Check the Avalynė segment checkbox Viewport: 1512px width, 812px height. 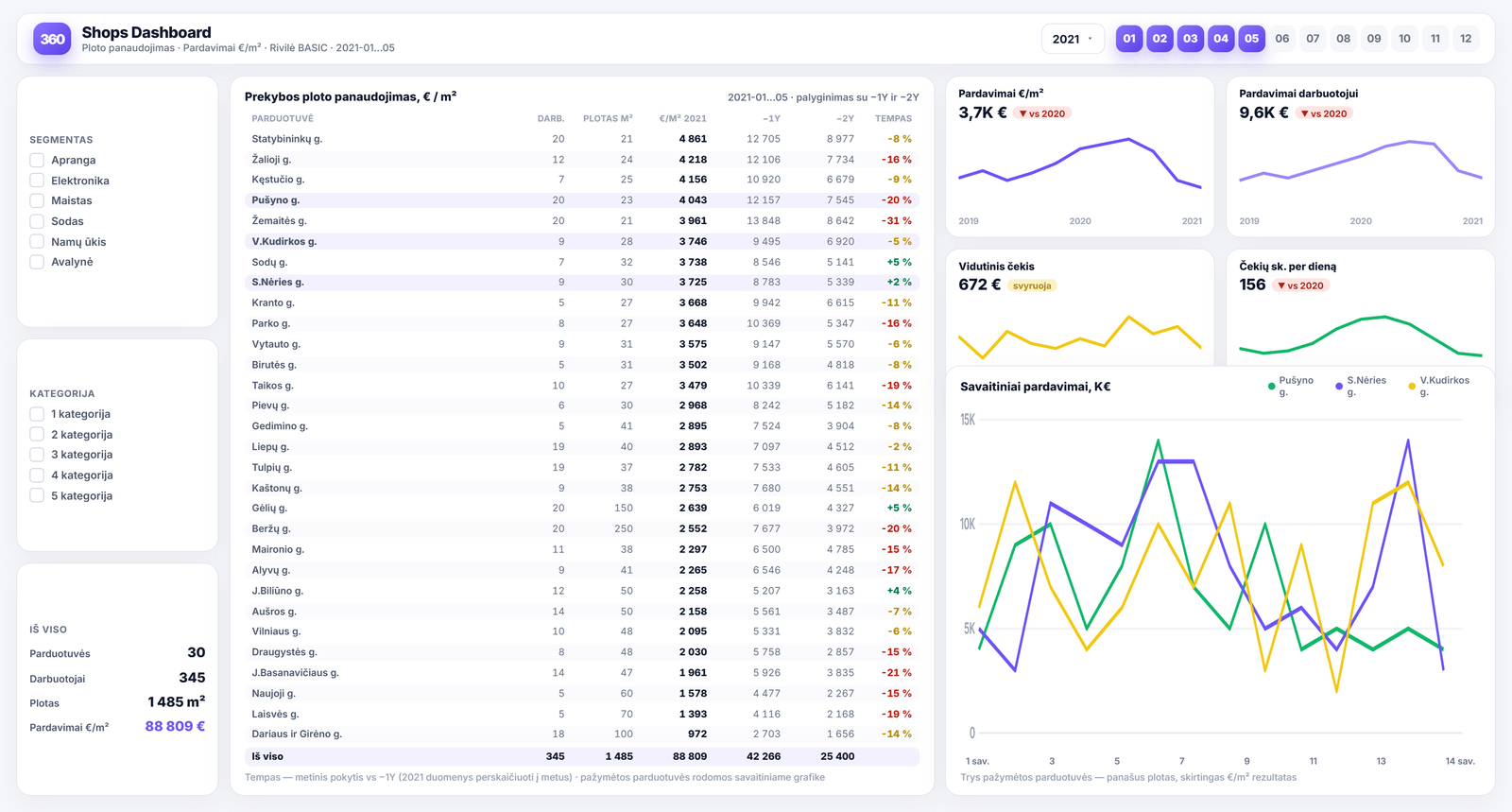(x=37, y=262)
